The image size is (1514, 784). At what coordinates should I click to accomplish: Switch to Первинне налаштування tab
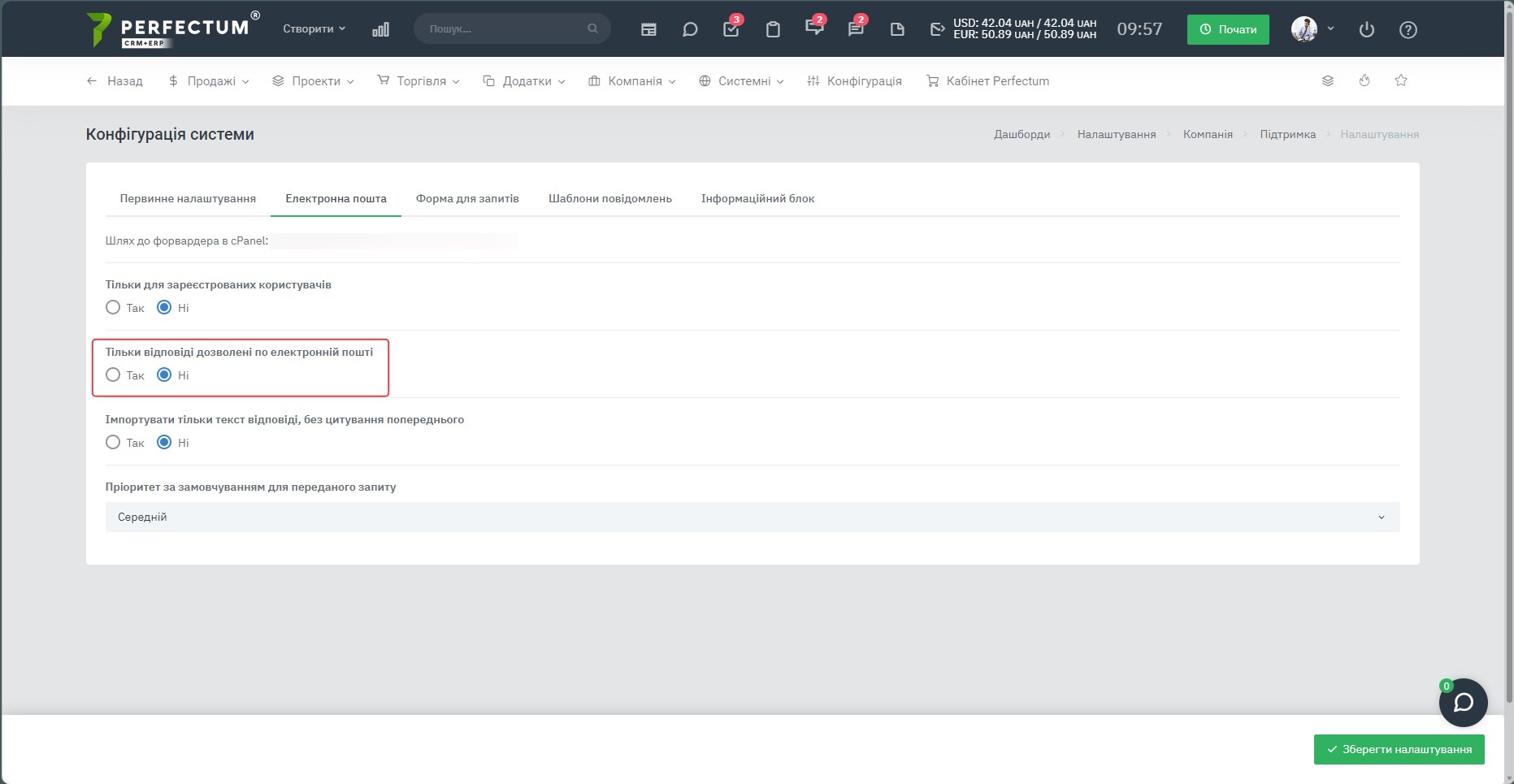point(188,198)
